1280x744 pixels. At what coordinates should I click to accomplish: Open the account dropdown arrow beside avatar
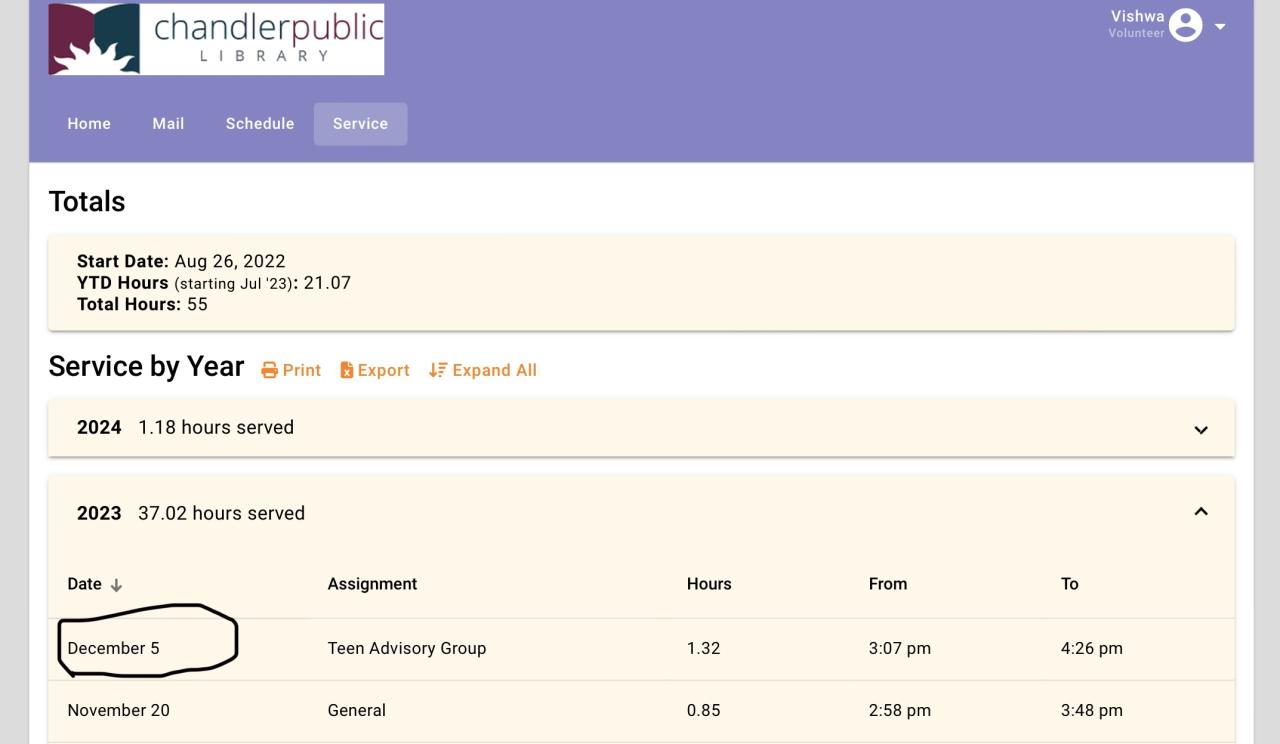1220,26
